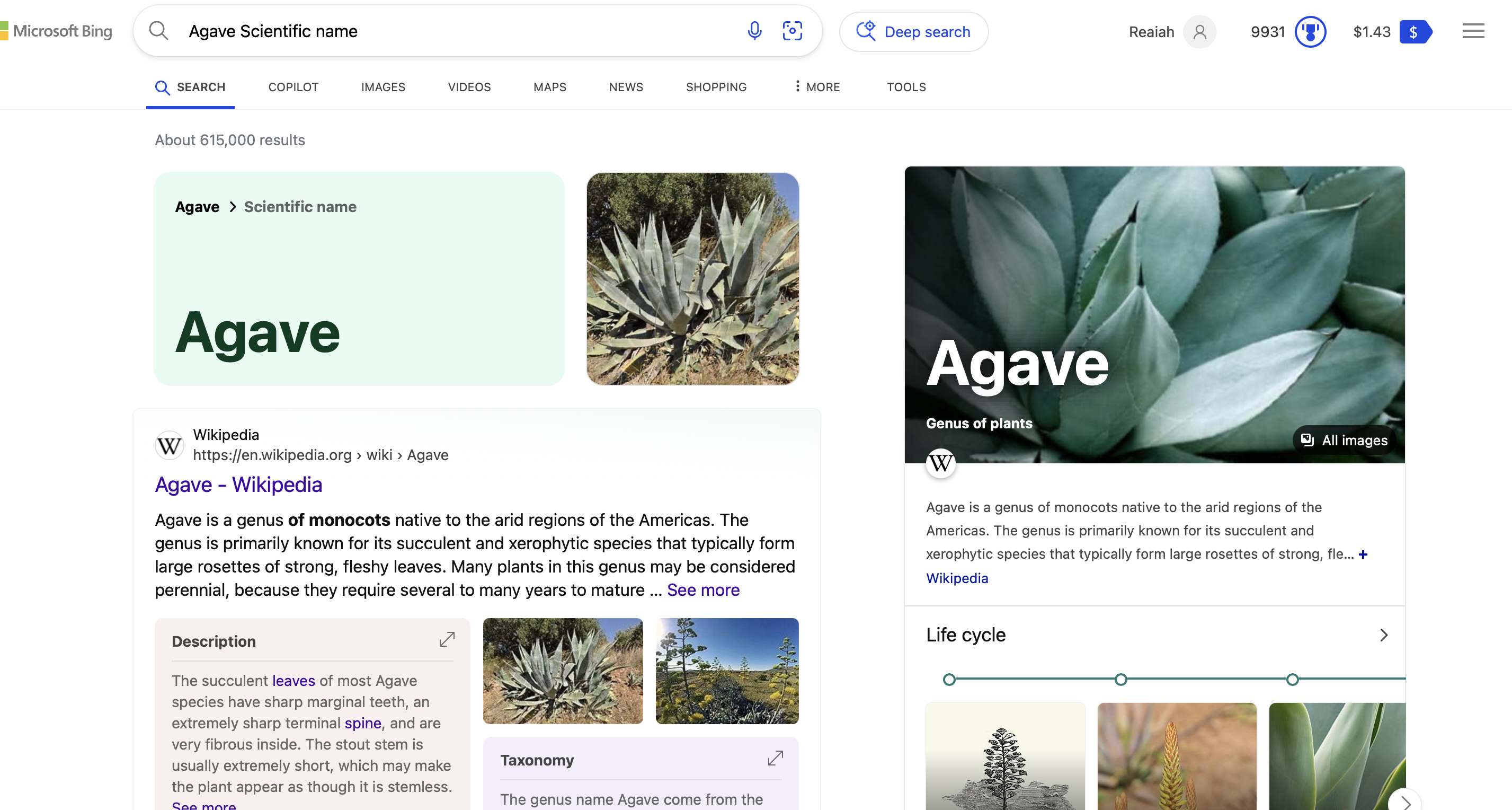Click the 'leaves' link in Description
This screenshot has height=810, width=1512.
click(293, 680)
